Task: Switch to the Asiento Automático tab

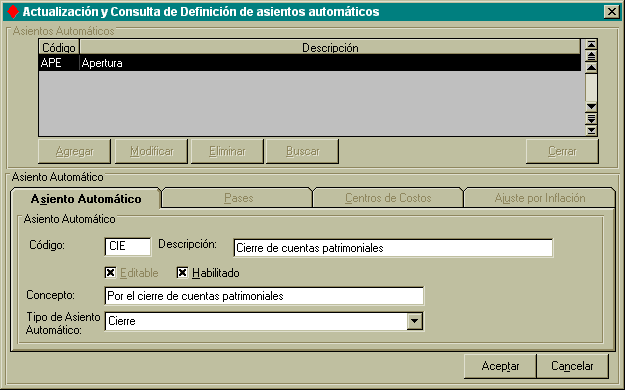Action: point(86,199)
